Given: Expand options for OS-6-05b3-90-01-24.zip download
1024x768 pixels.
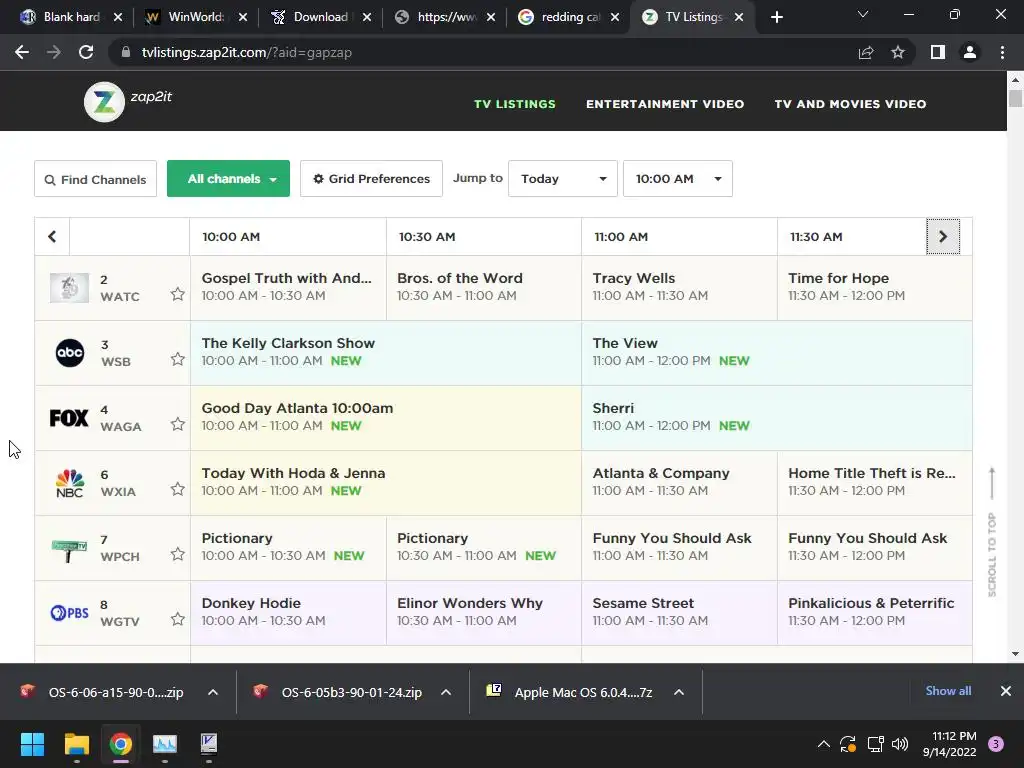Looking at the screenshot, I should pos(446,692).
